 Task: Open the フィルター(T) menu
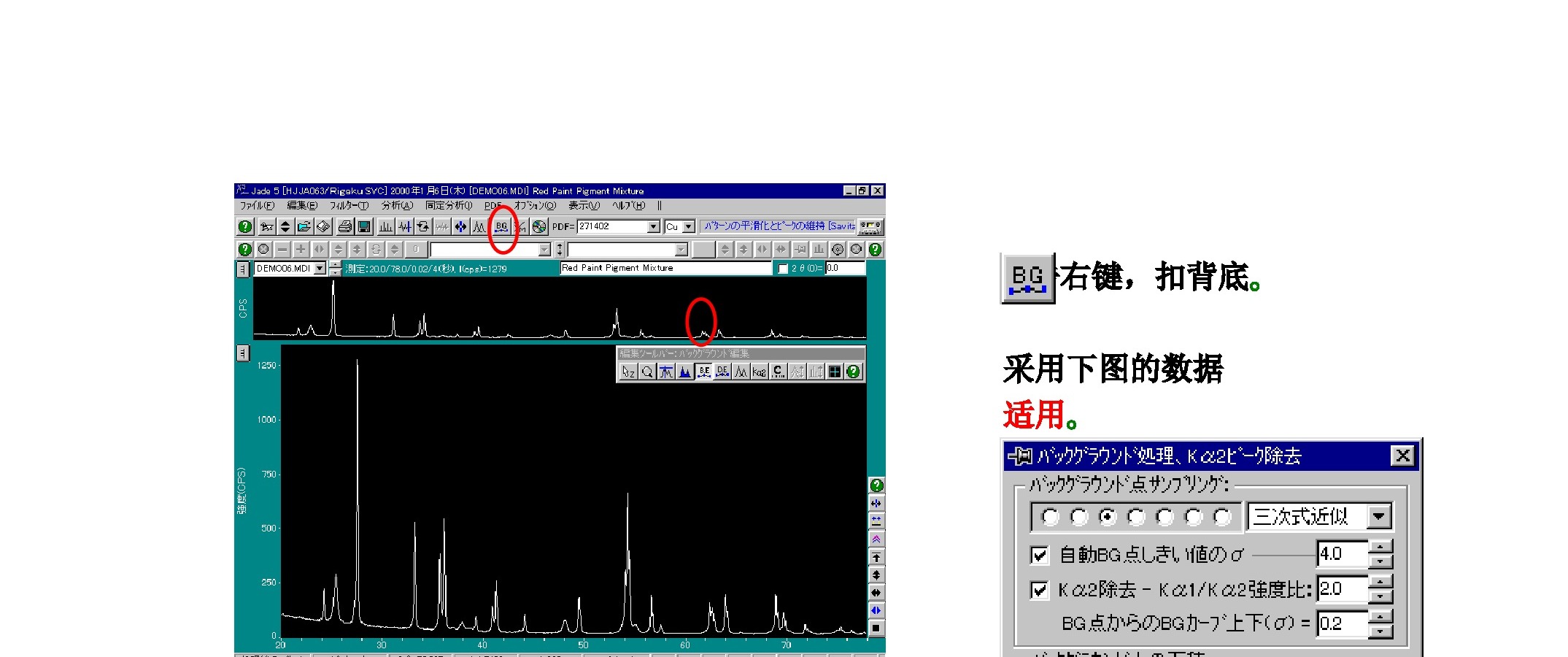pos(349,206)
